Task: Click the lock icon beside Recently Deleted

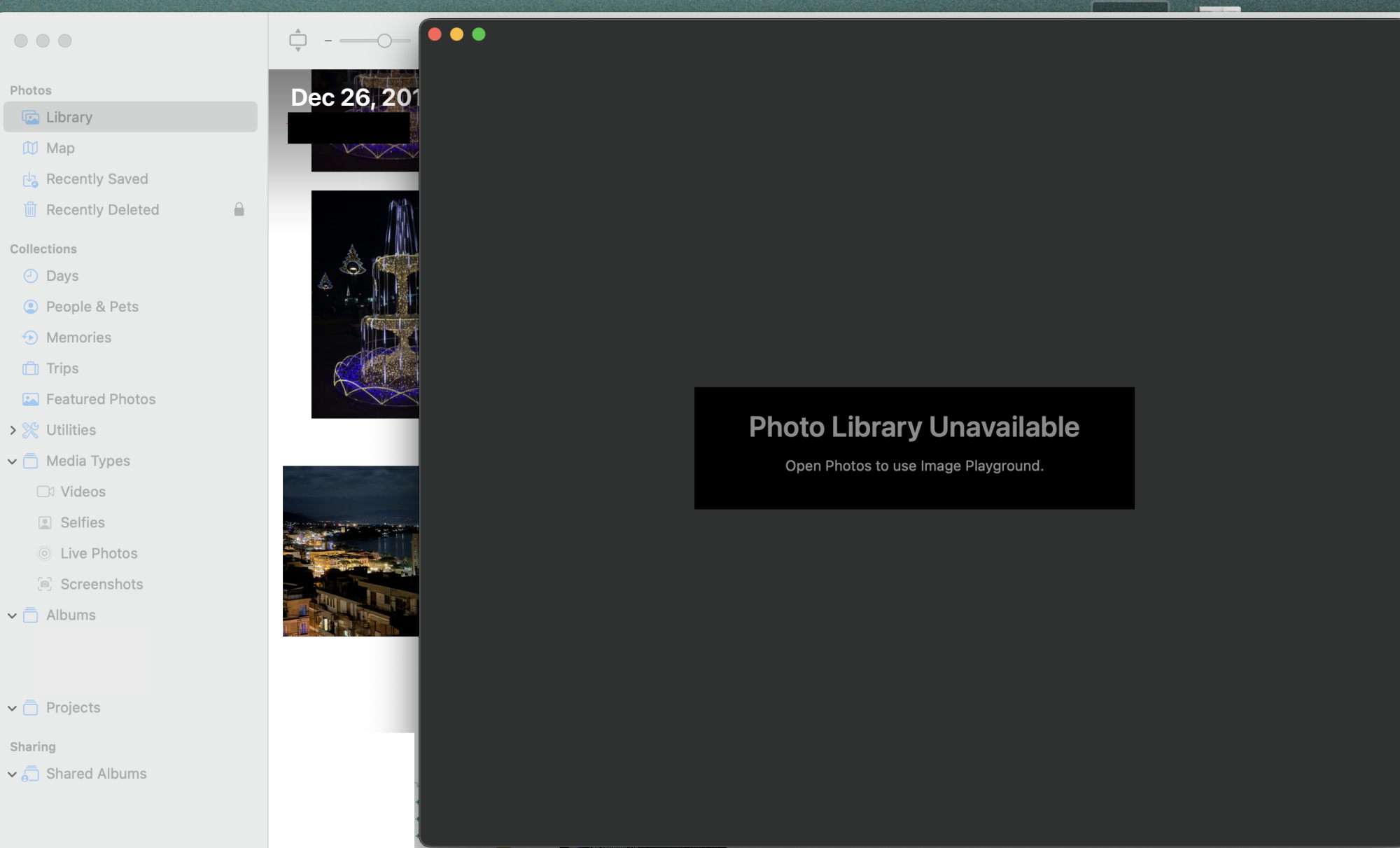Action: (239, 209)
